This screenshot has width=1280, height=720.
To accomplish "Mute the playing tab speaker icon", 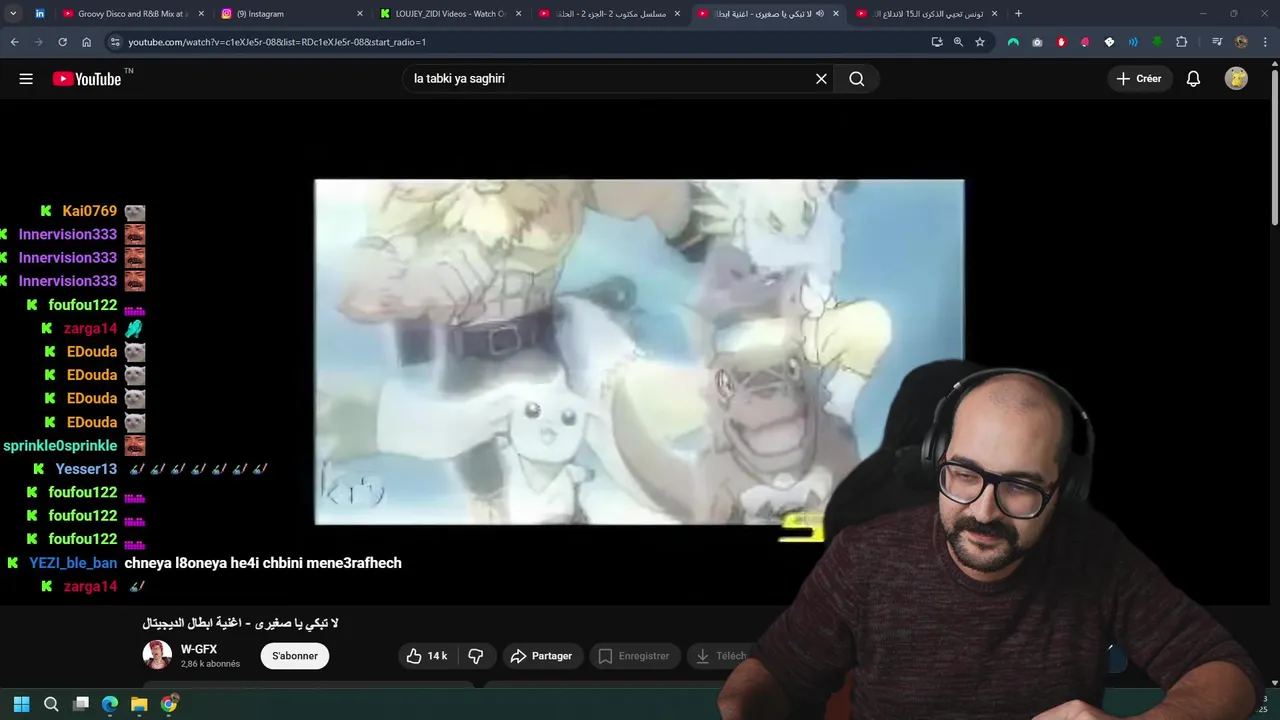I will pyautogui.click(x=820, y=14).
